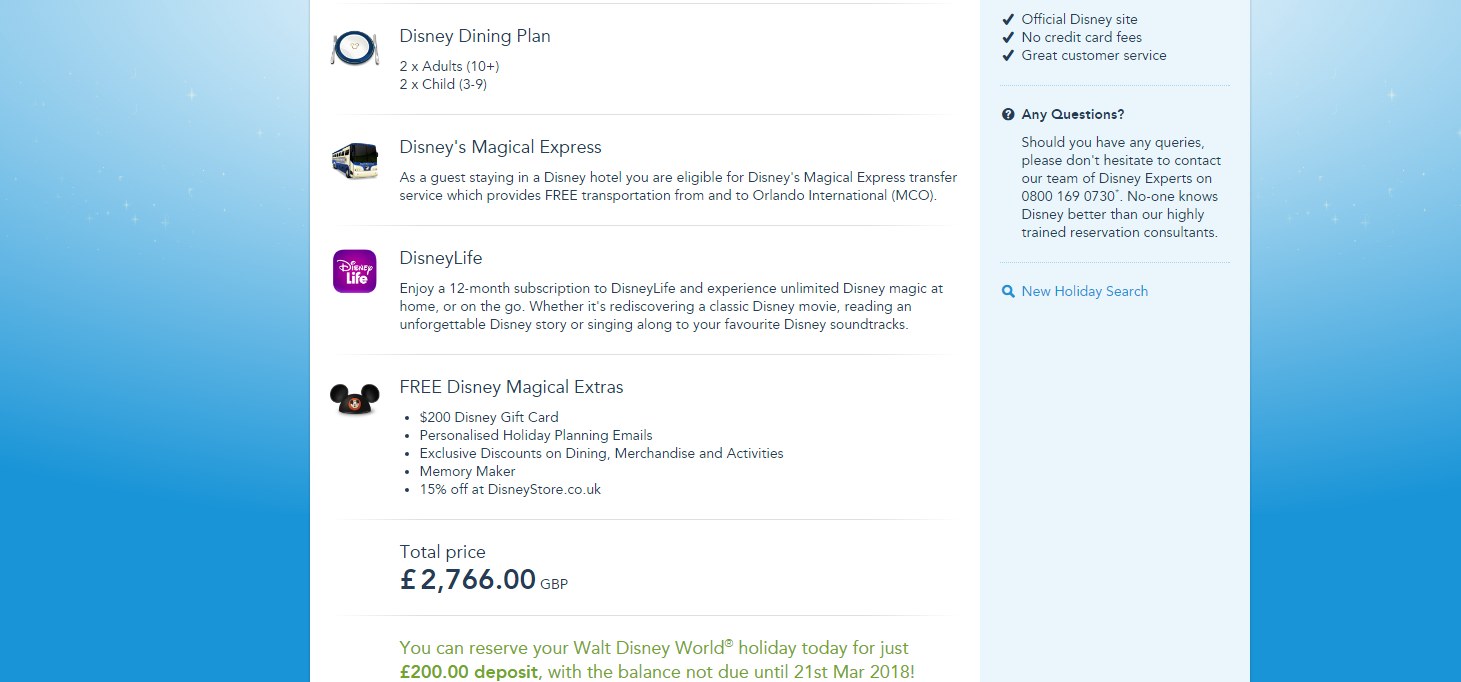The width and height of the screenshot is (1461, 682).
Task: Click the question mark icon beside Any Questions
Action: pyautogui.click(x=1008, y=115)
